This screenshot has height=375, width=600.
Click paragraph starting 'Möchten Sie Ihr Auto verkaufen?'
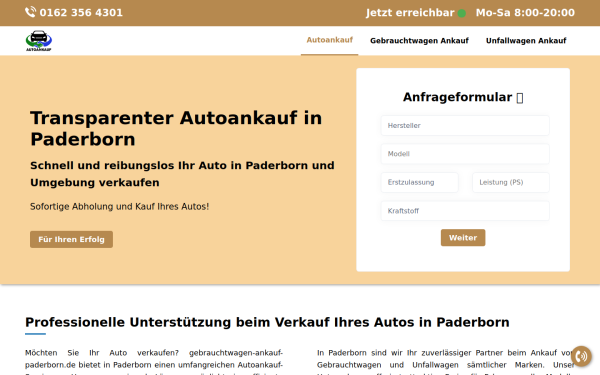tap(154, 363)
